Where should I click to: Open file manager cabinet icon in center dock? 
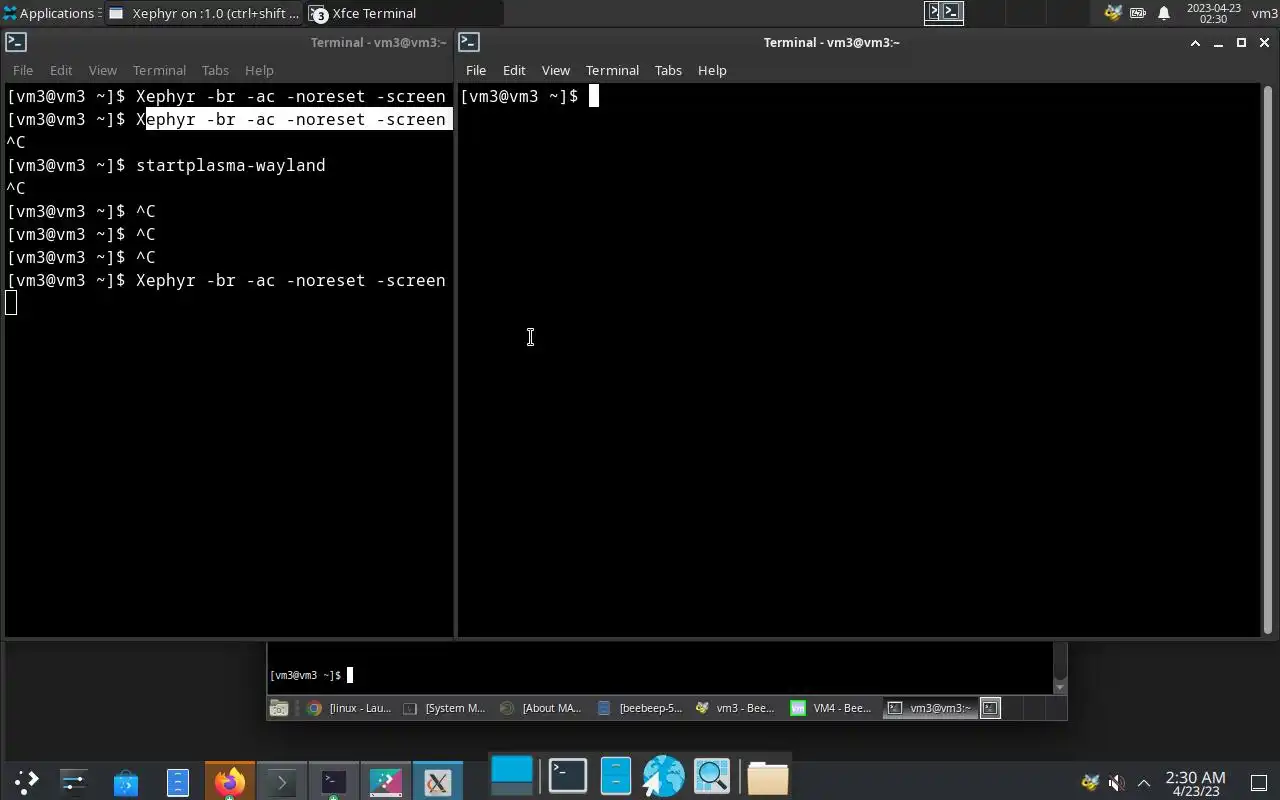616,775
